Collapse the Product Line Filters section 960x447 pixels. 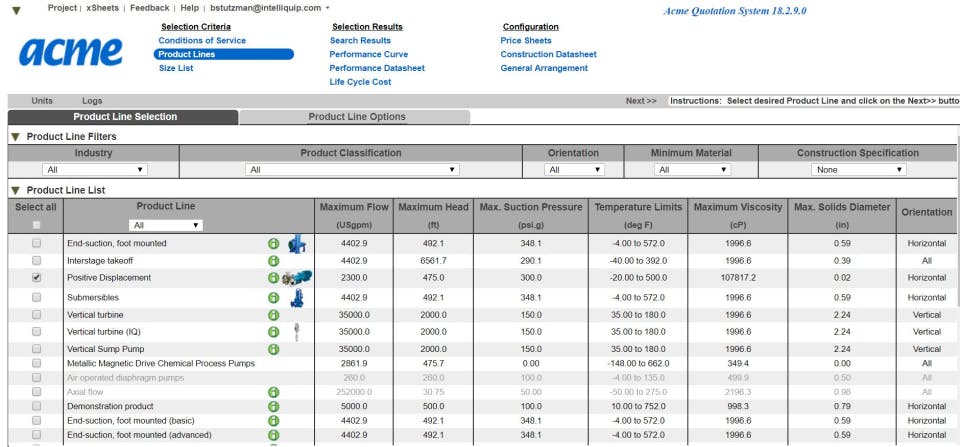15,137
